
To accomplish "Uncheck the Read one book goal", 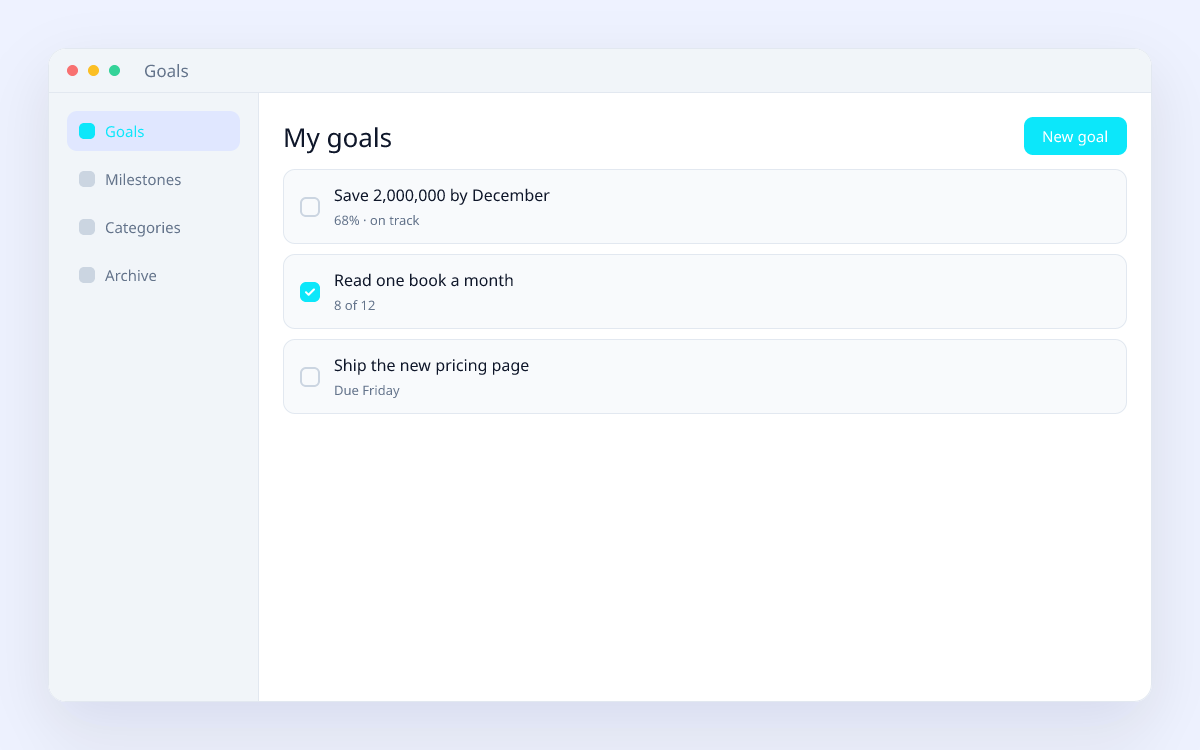I will click(310, 292).
